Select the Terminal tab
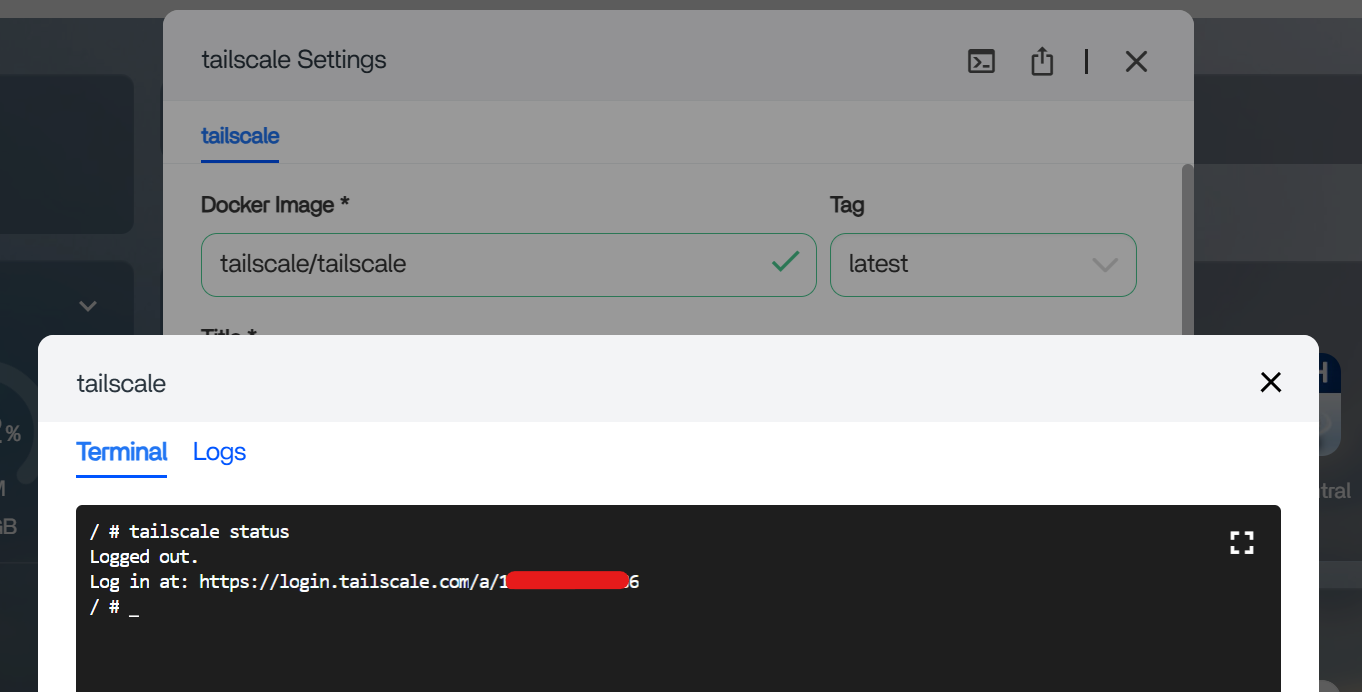This screenshot has width=1362, height=692. [x=121, y=452]
